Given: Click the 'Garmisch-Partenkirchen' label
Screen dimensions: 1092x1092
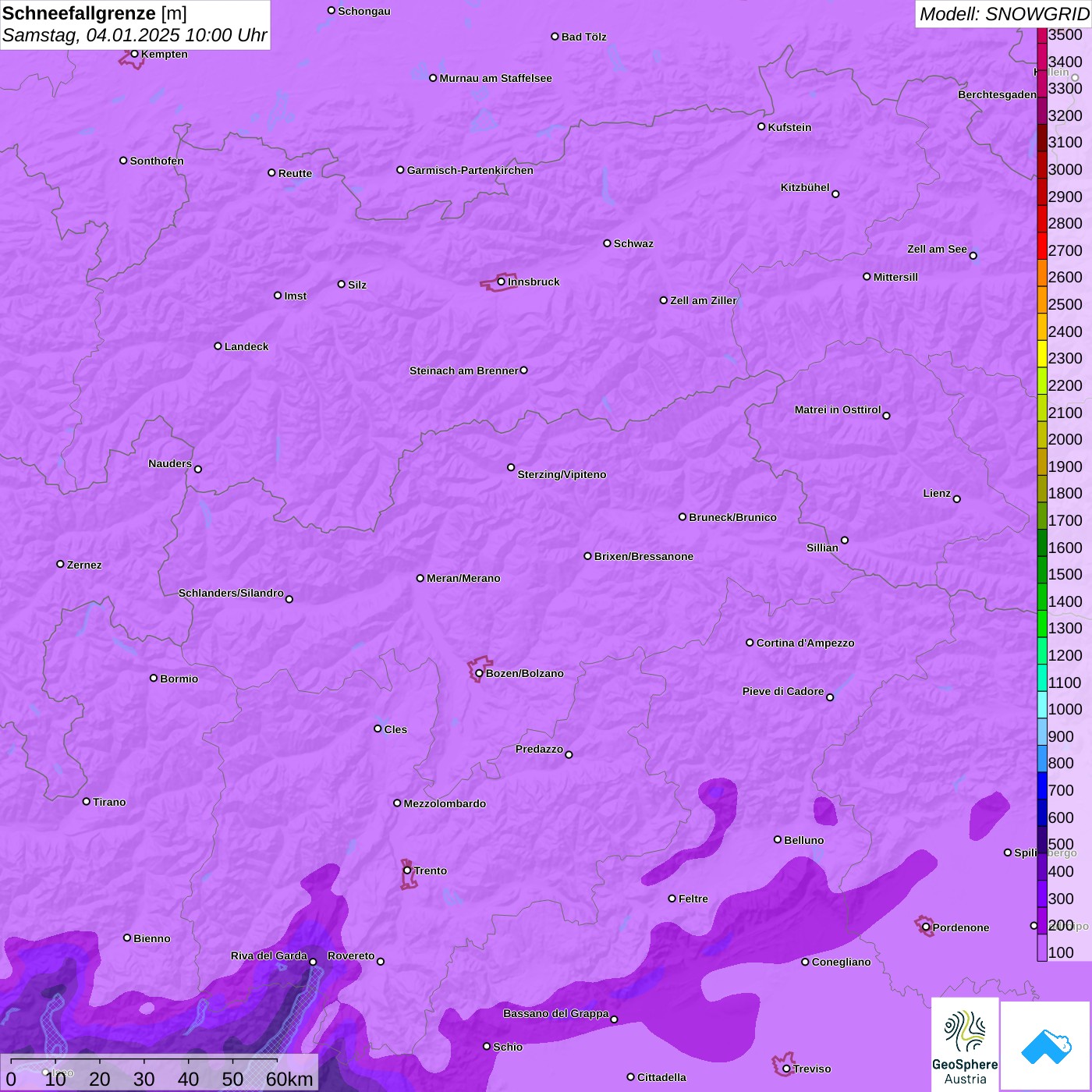Looking at the screenshot, I should 470,170.
